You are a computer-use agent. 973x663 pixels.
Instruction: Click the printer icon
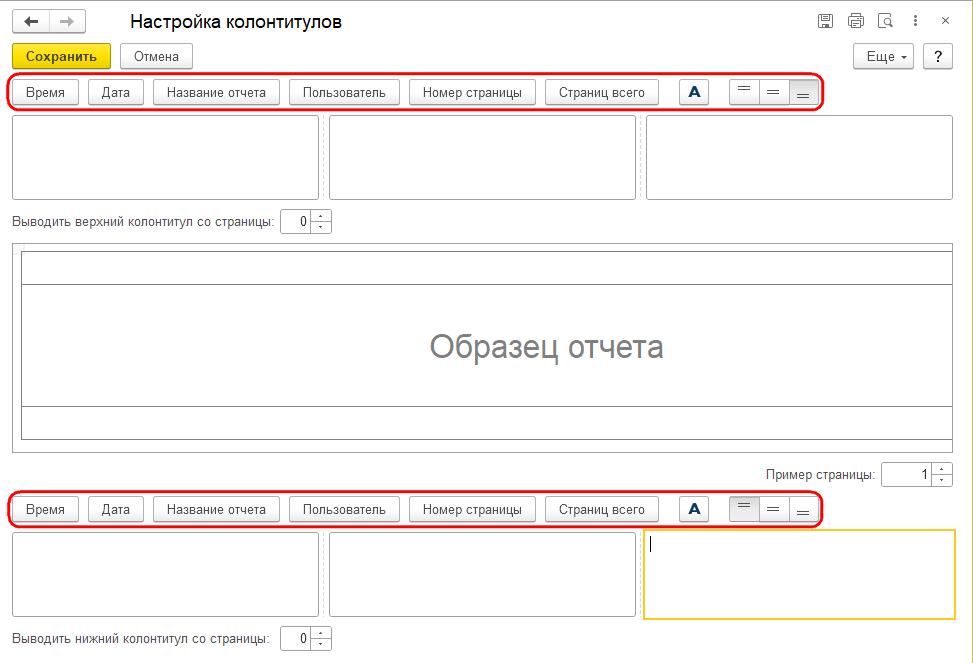click(856, 21)
